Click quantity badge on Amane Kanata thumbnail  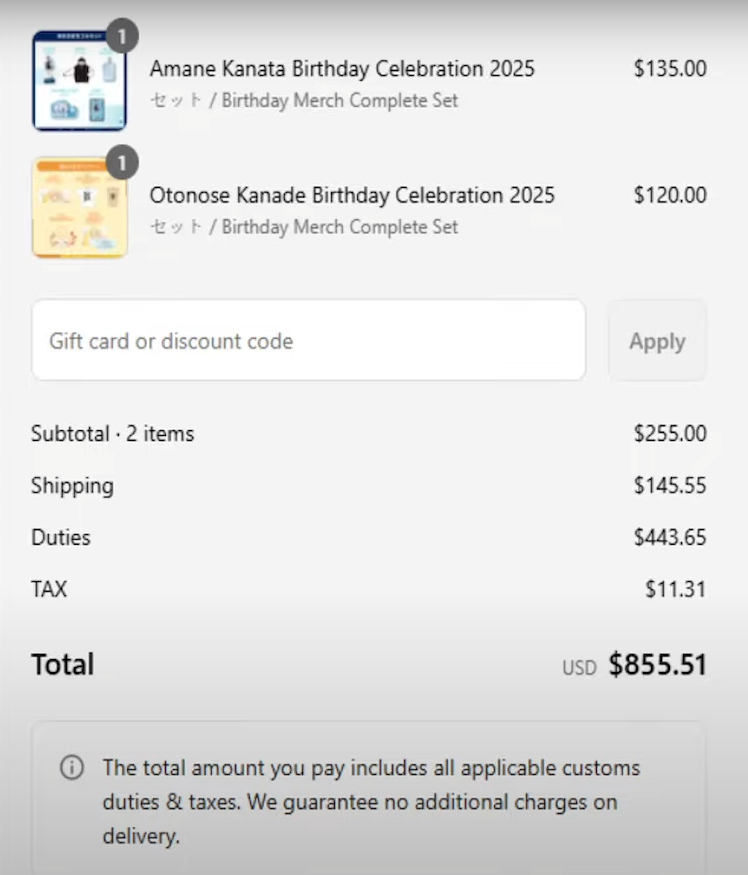click(121, 37)
